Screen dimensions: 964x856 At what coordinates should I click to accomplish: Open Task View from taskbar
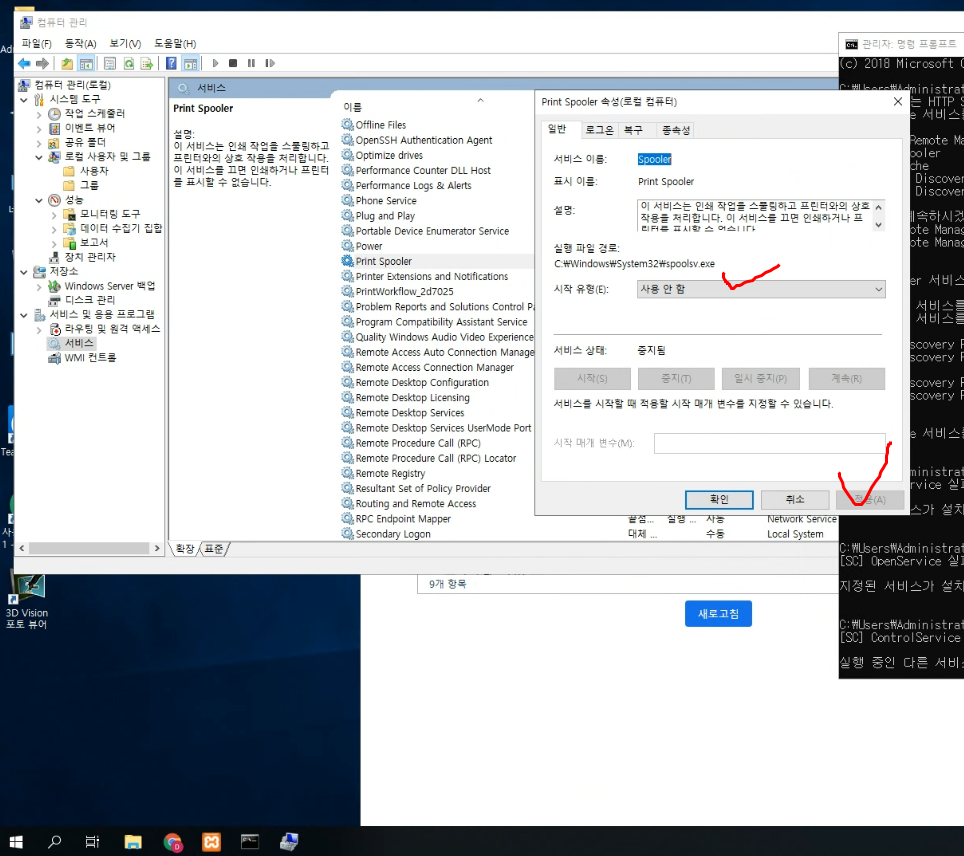pos(92,841)
